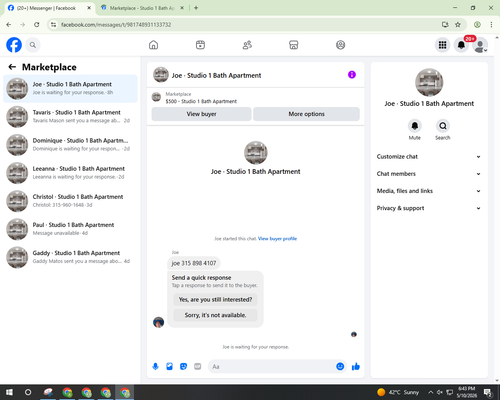Open the taskbar notification center icon
The height and width of the screenshot is (400, 500).
pos(488,392)
